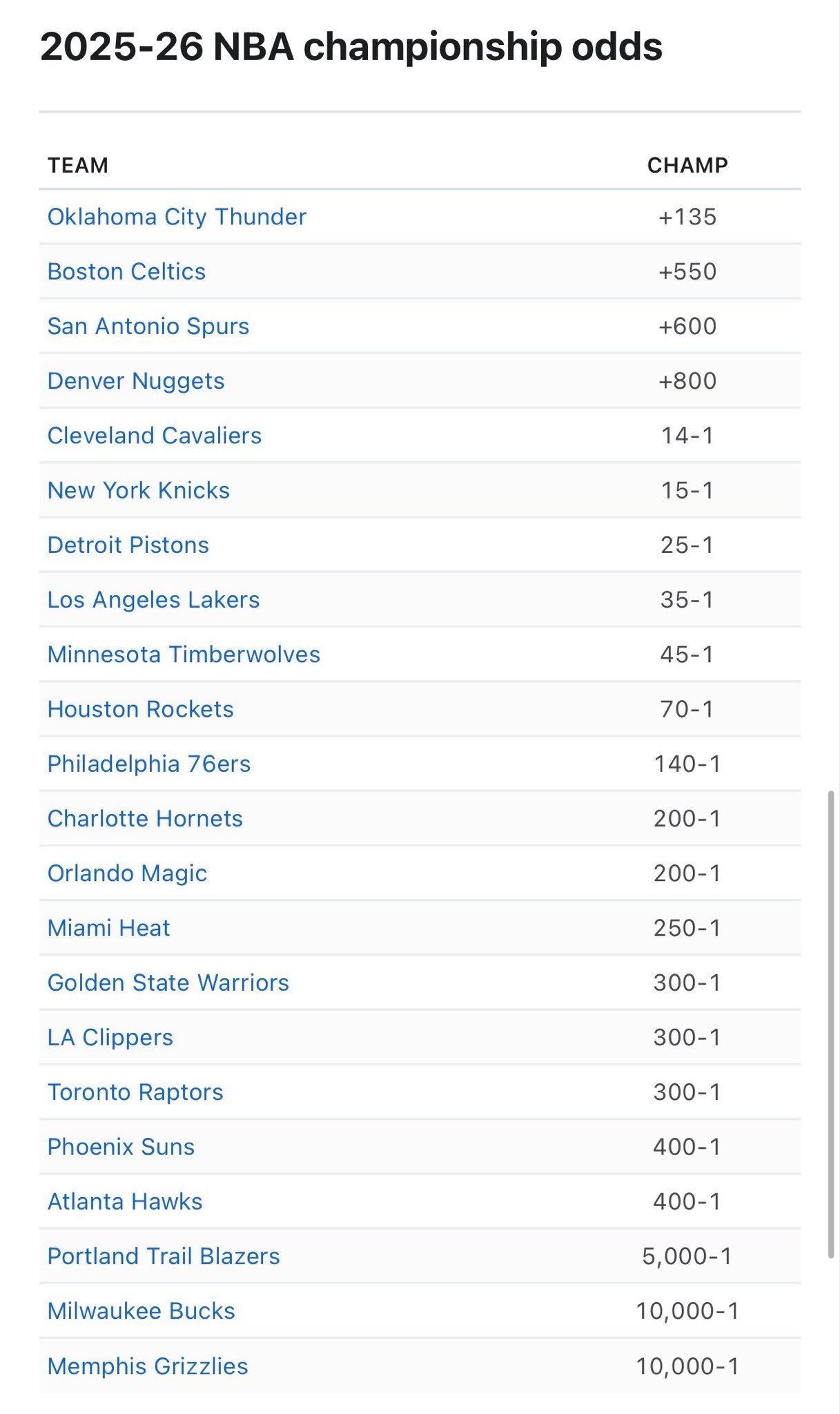Click the Boston Celtics link
Screen dimensions: 840x1414
(x=126, y=271)
